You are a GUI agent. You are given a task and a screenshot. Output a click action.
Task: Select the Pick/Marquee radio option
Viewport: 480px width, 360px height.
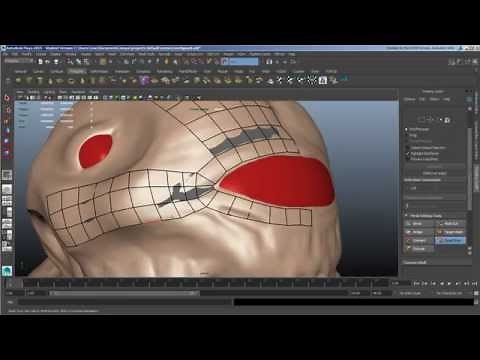tap(407, 129)
